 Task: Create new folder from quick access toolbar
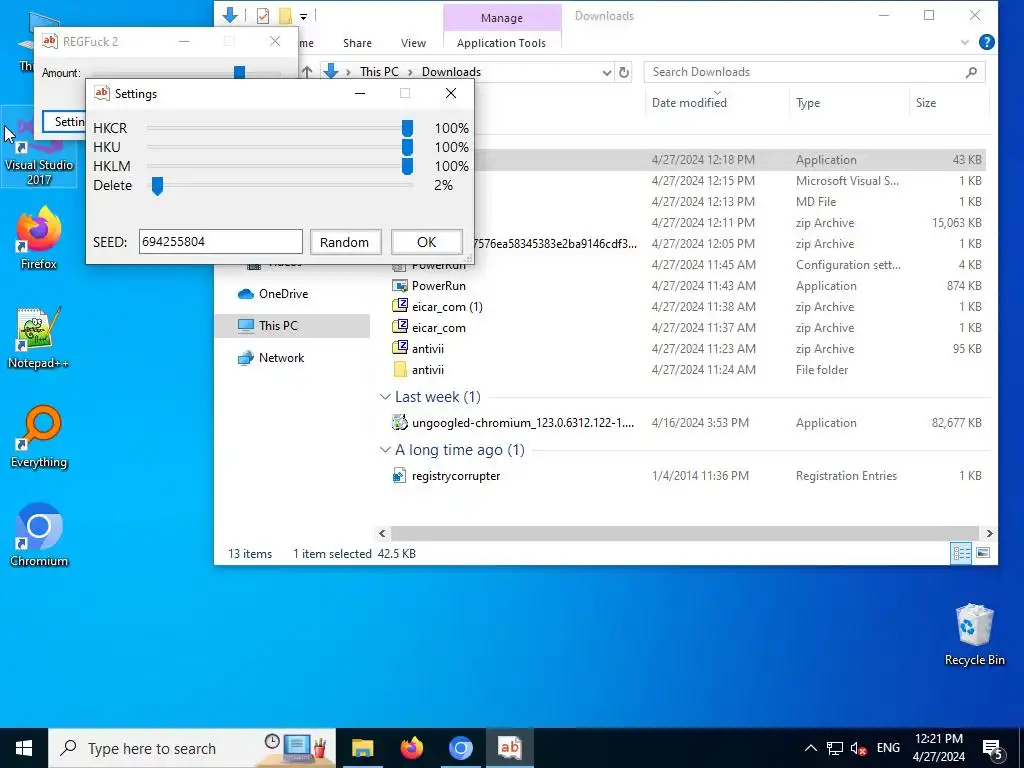coord(285,16)
